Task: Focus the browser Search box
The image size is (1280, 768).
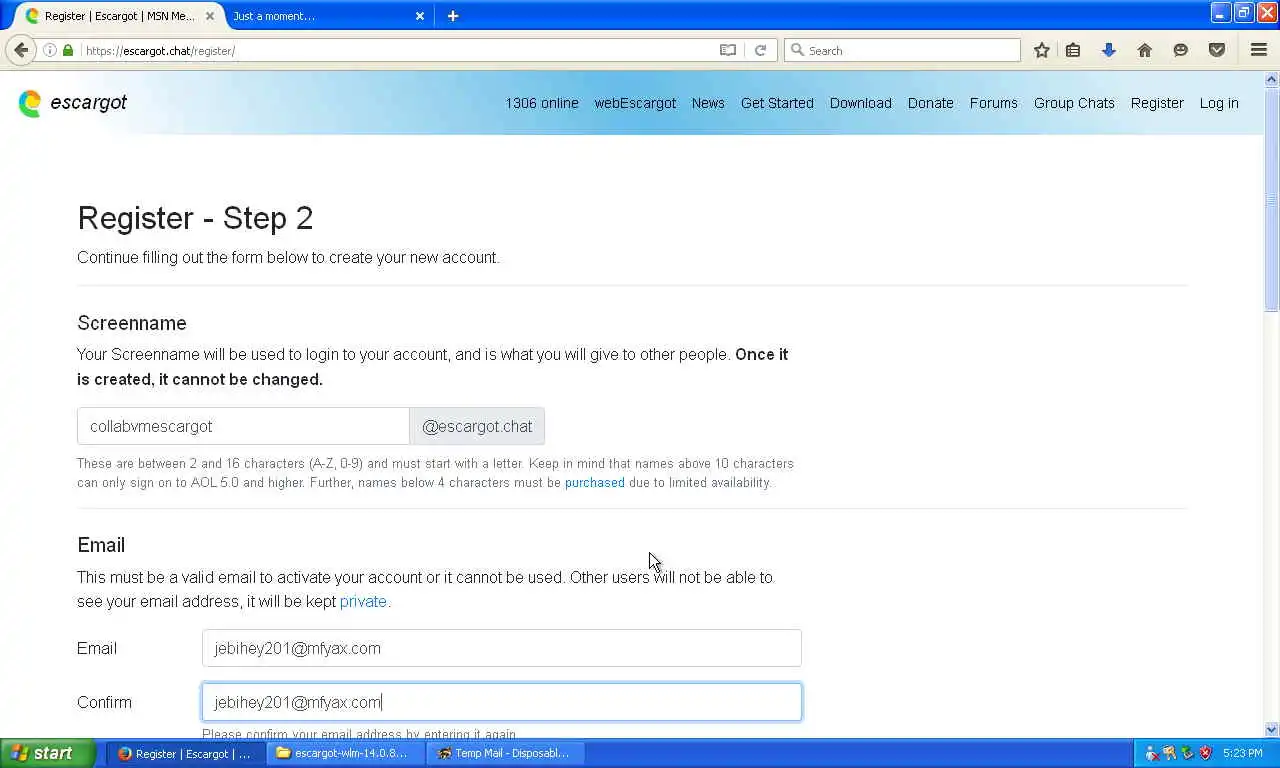Action: pyautogui.click(x=902, y=50)
